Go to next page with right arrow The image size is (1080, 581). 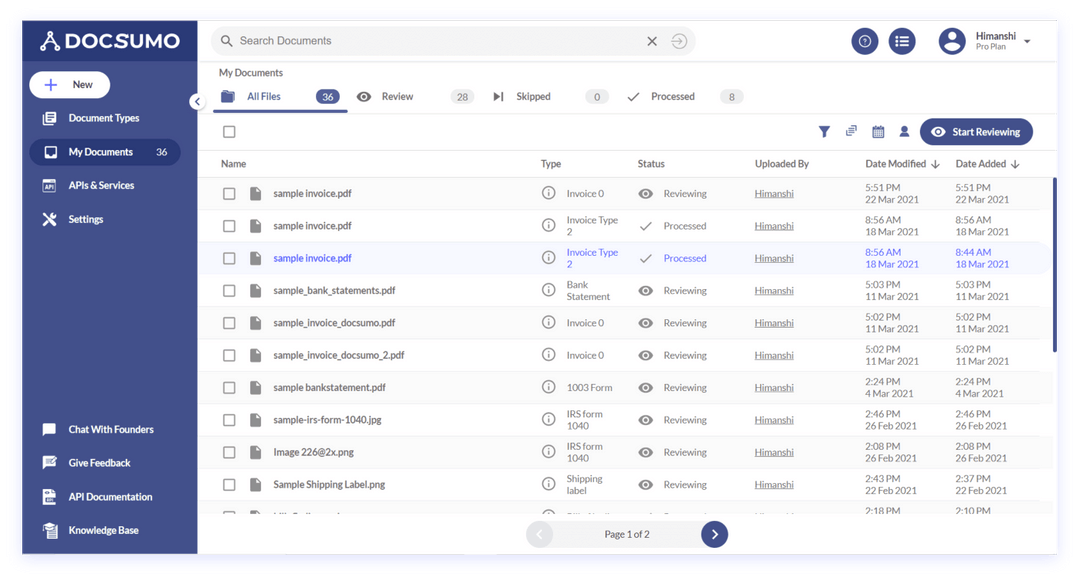(x=714, y=534)
